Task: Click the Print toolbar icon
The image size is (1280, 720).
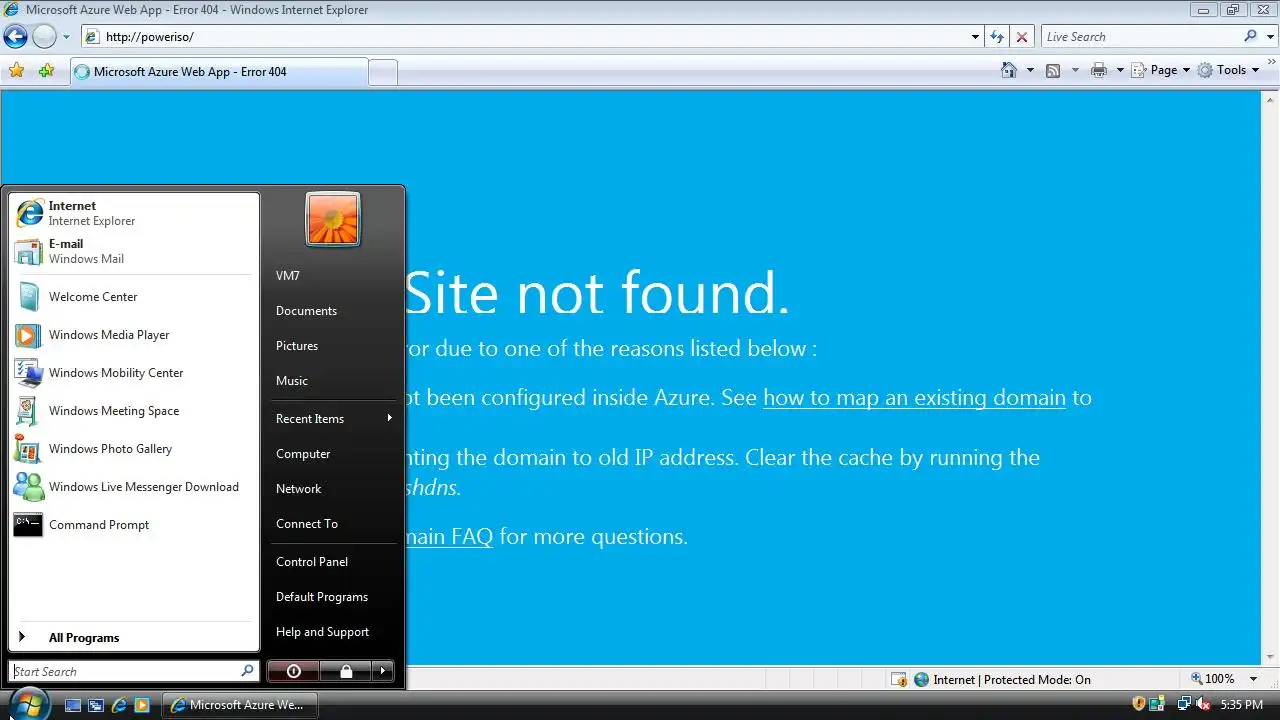Action: pos(1099,70)
